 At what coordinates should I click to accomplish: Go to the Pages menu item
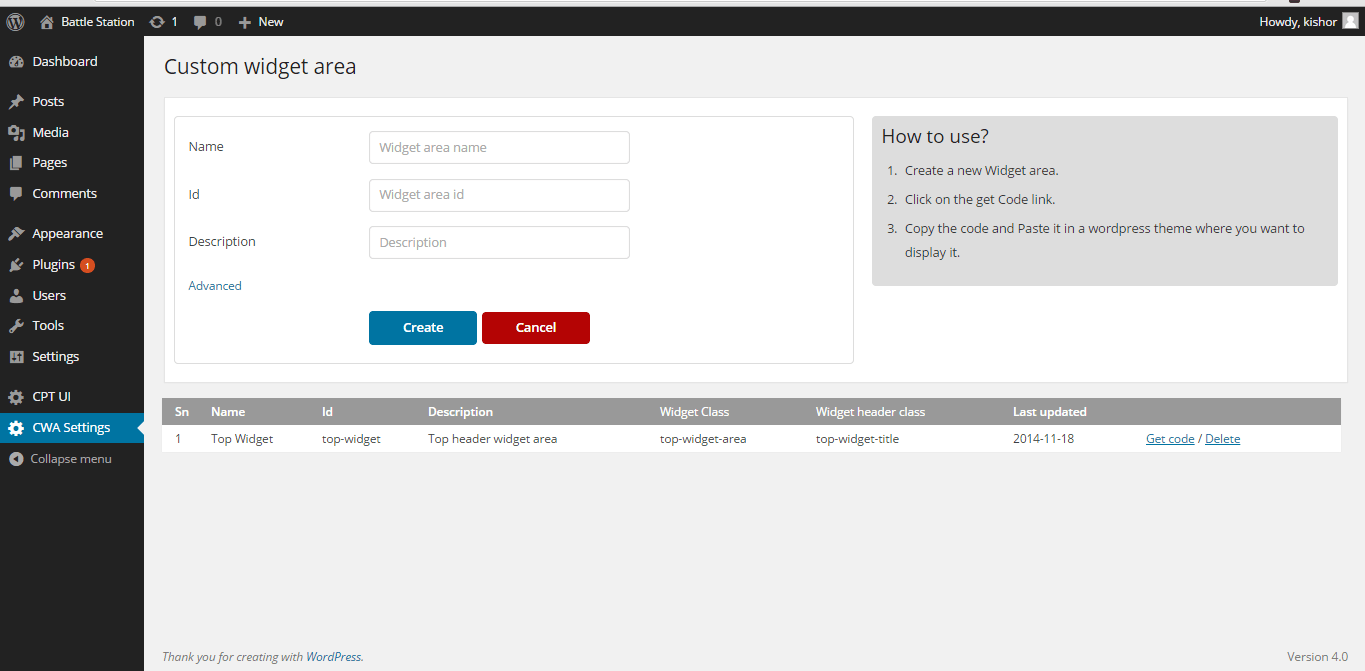pos(53,162)
